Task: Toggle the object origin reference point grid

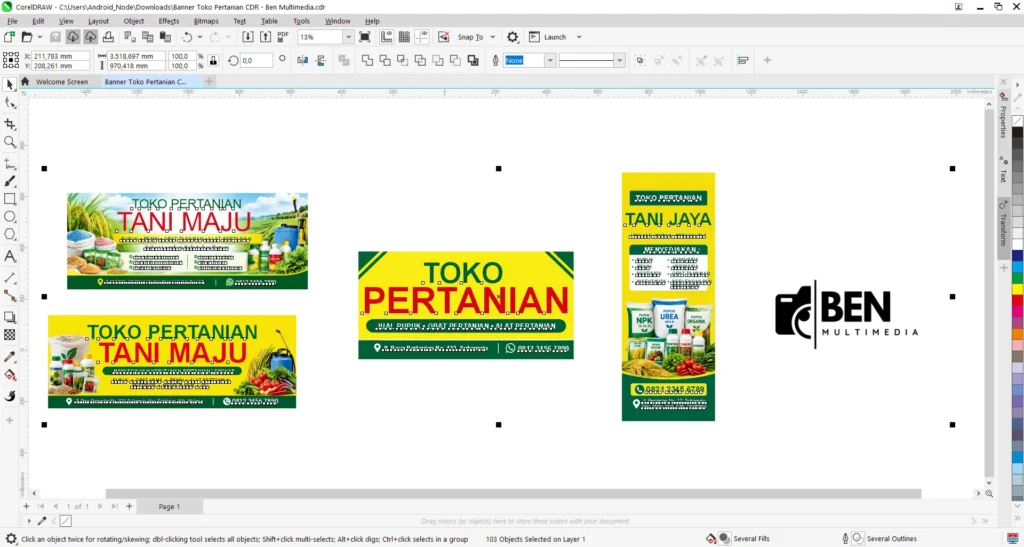Action: click(x=11, y=61)
